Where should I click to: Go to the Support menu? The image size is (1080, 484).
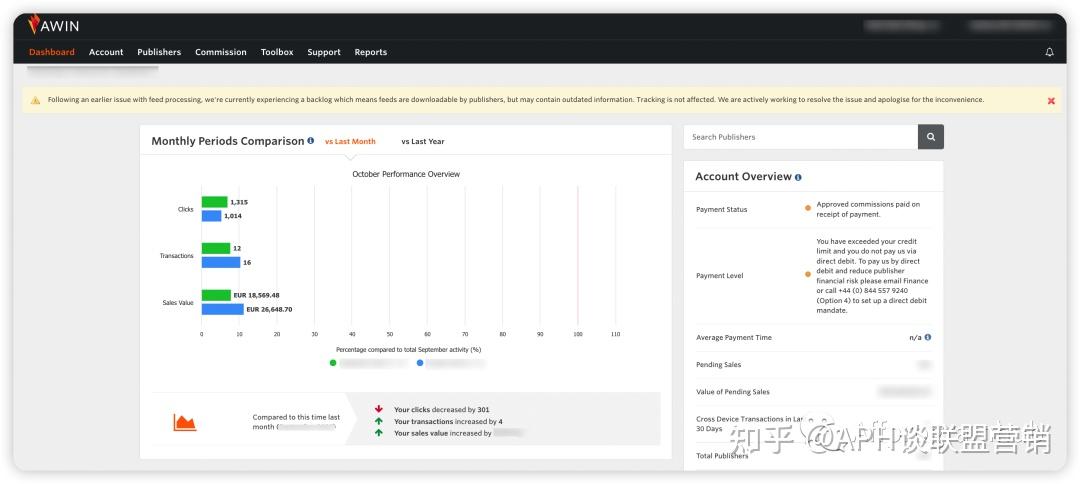pos(324,52)
